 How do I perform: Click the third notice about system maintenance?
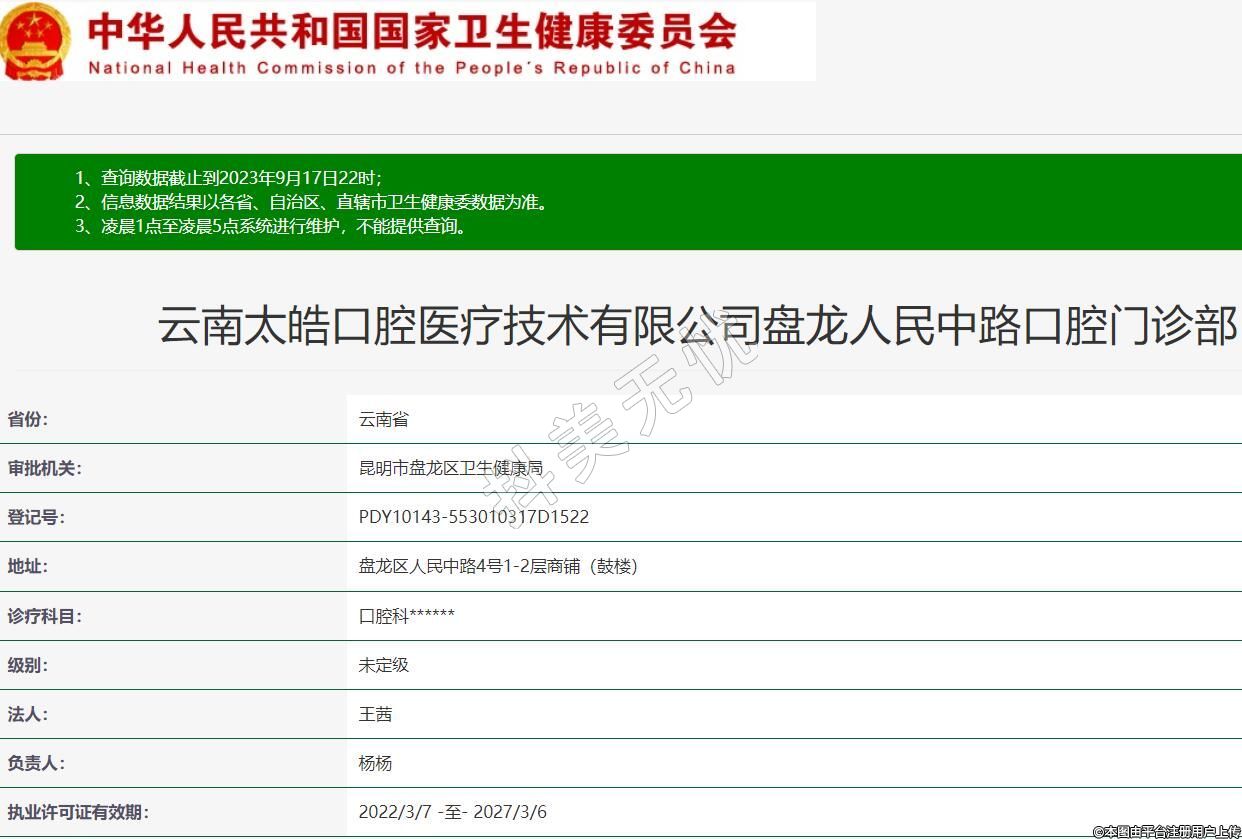click(270, 226)
